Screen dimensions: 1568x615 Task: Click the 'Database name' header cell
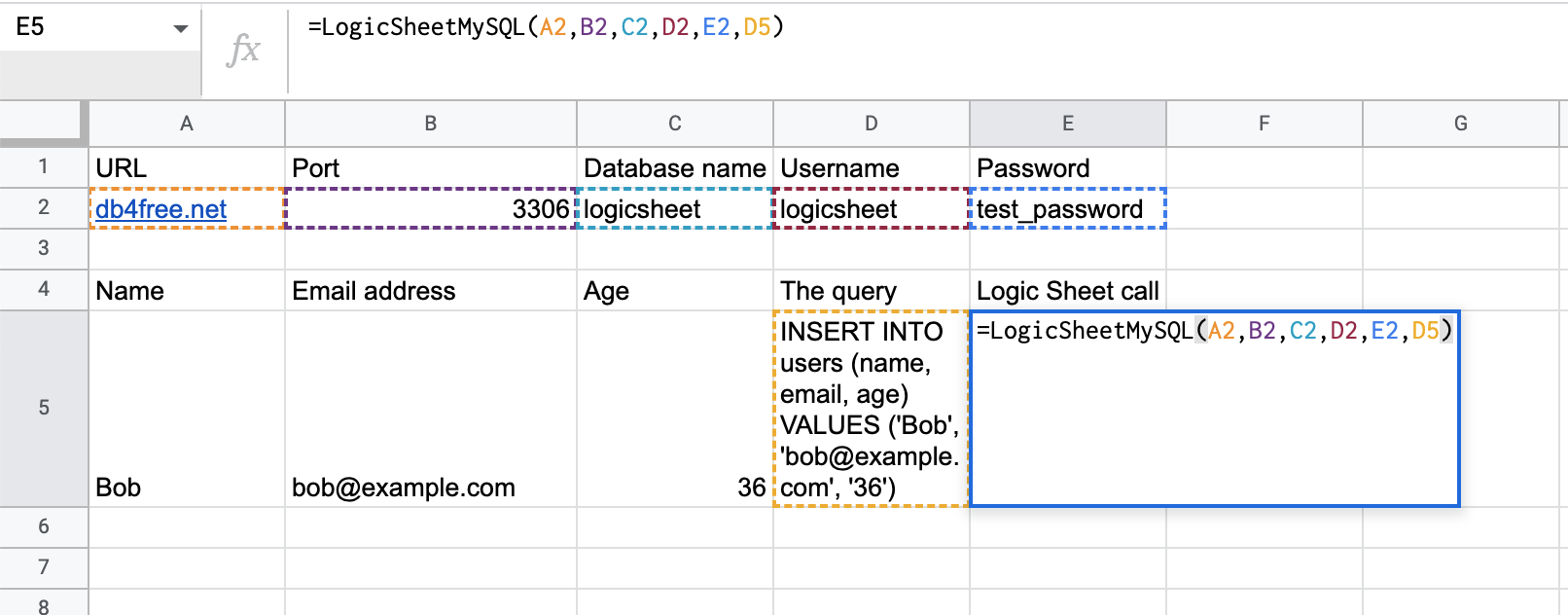coord(675,168)
